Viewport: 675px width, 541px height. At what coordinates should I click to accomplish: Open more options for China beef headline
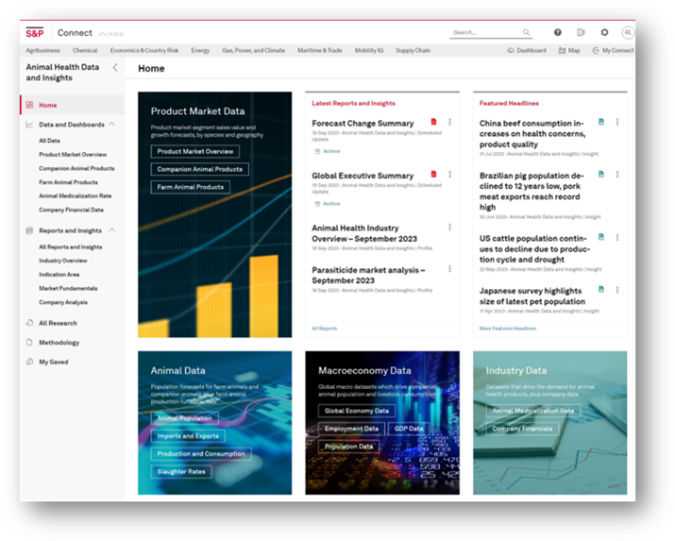pos(617,122)
